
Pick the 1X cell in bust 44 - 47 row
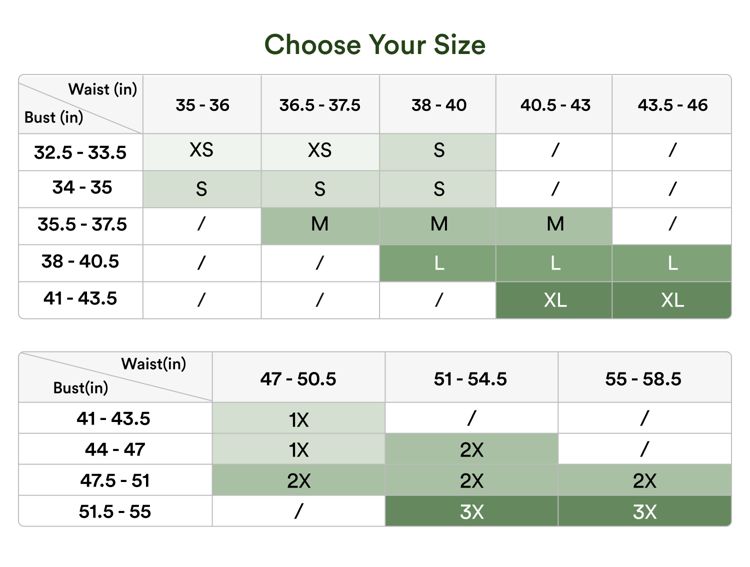pyautogui.click(x=298, y=450)
